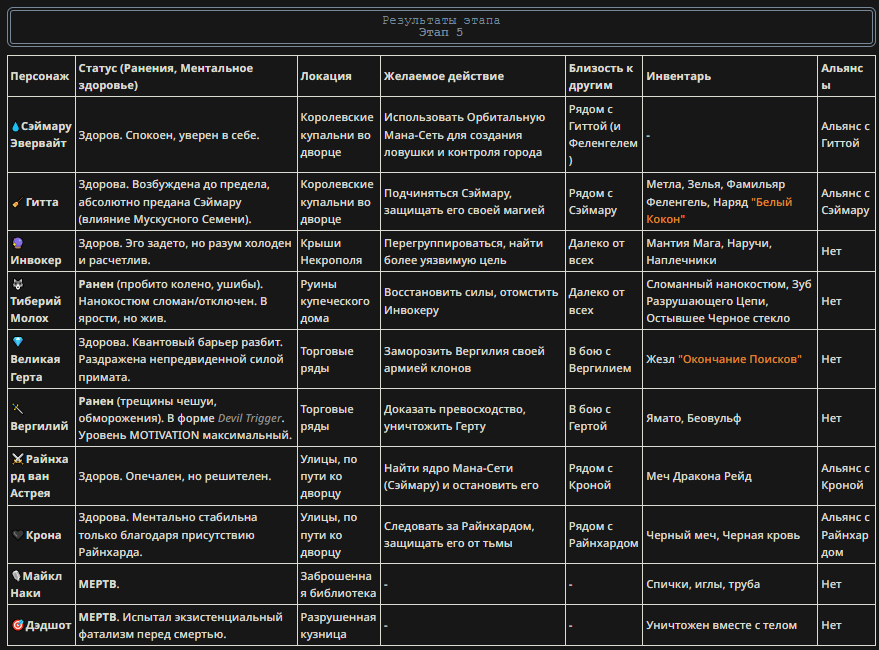Click the water drop emoji beside Сэймару
The height and width of the screenshot is (650, 879).
[15, 127]
